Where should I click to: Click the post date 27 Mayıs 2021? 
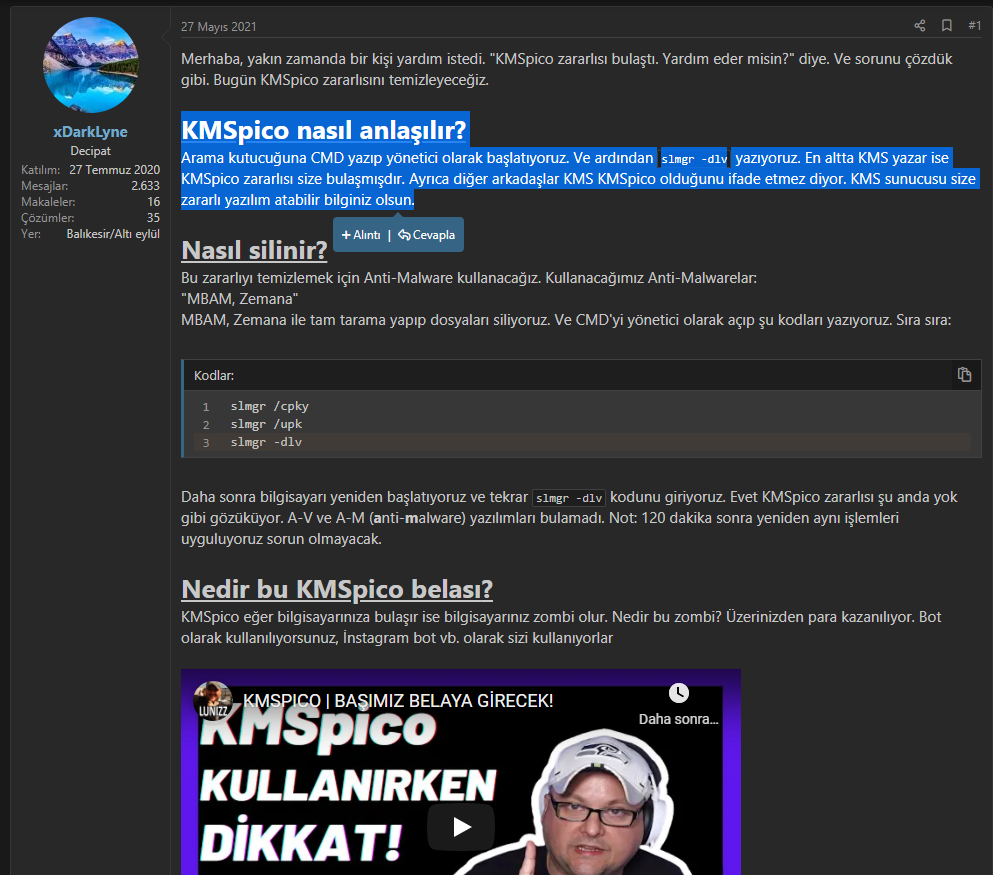click(218, 27)
